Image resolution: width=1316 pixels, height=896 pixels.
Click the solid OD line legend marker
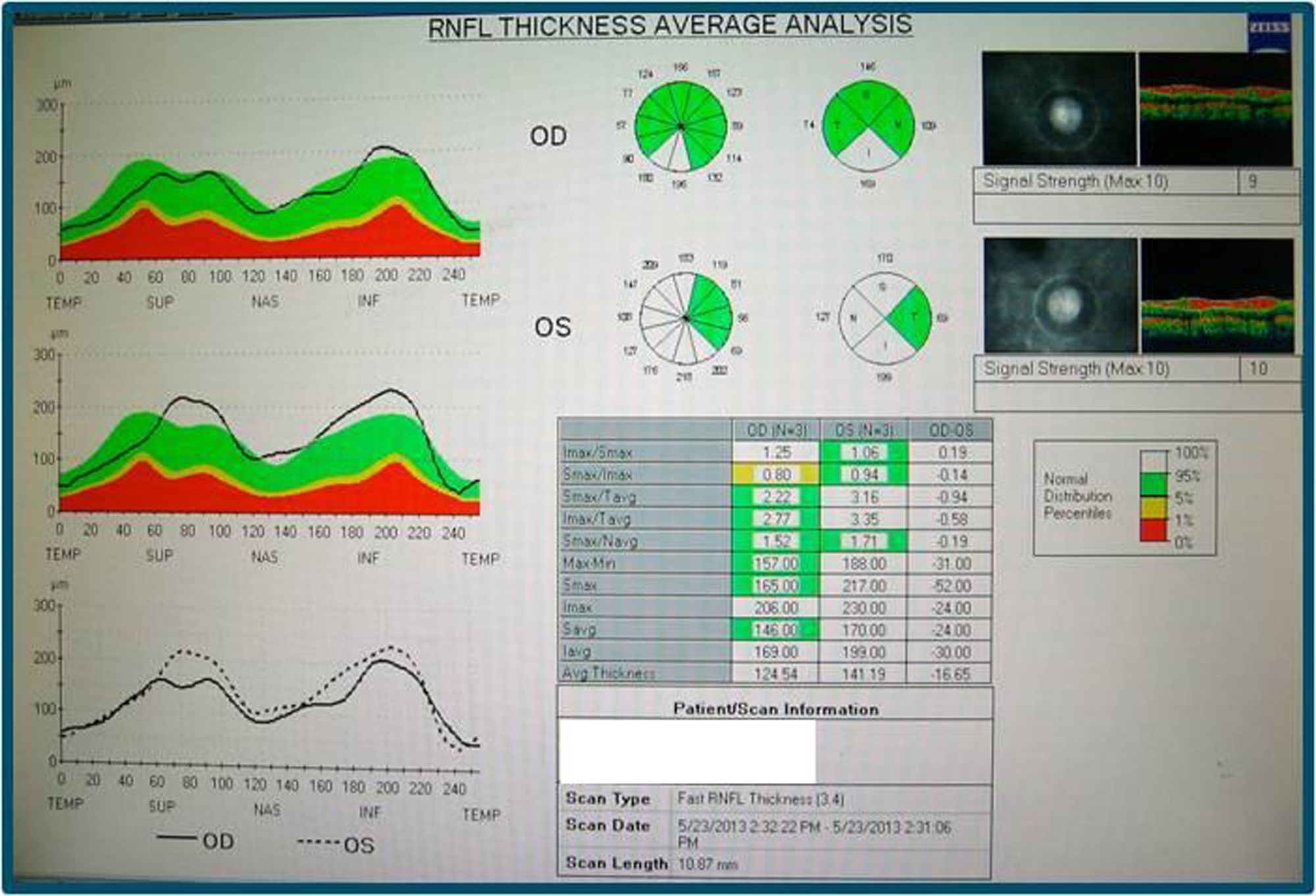pyautogui.click(x=176, y=839)
